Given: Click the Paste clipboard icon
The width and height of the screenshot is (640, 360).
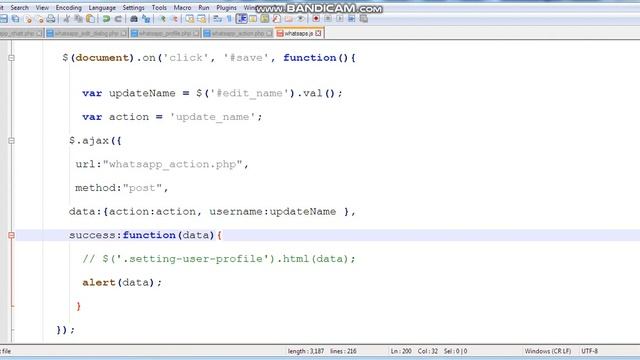Looking at the screenshot, I should point(90,19).
